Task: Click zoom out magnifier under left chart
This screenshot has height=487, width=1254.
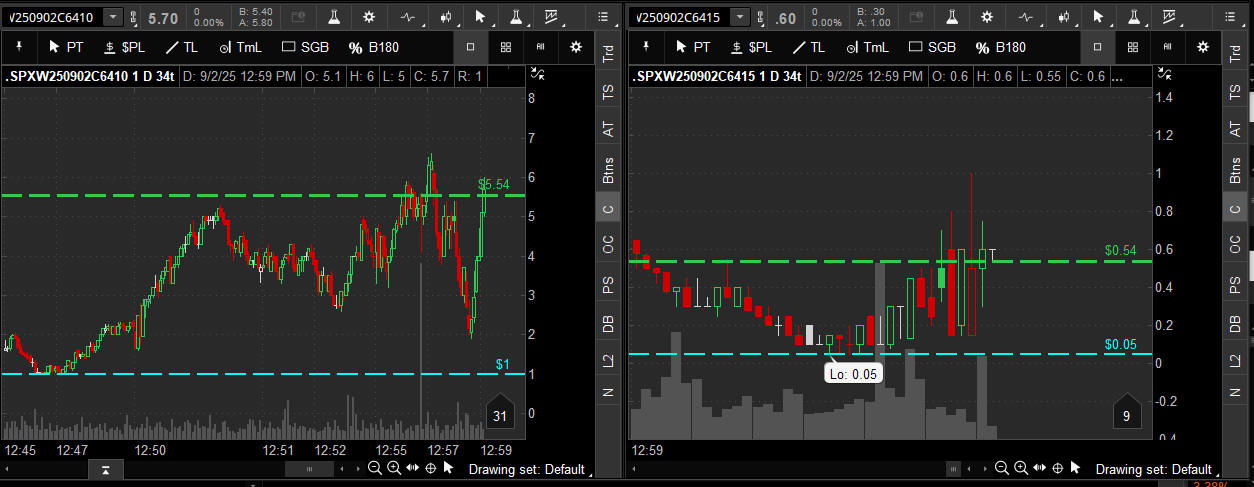Action: coord(374,468)
